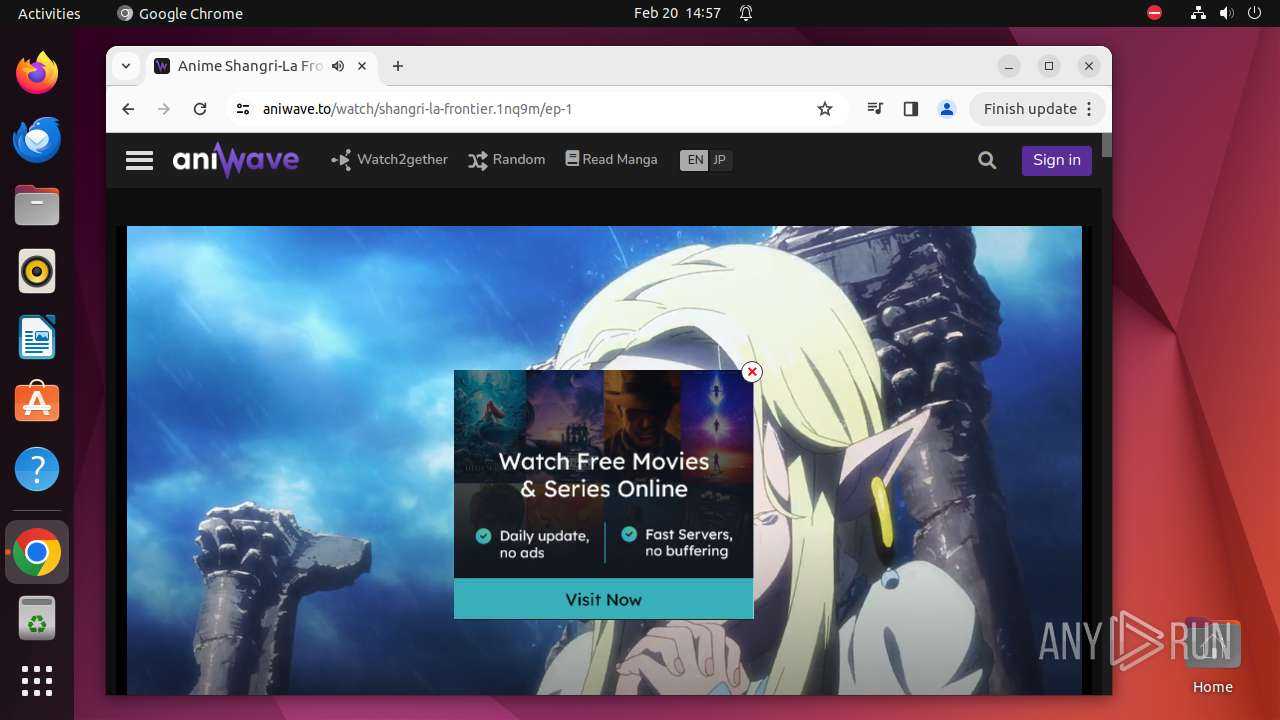Viewport: 1280px width, 720px height.
Task: Click Visit Now on the ad
Action: 603,599
